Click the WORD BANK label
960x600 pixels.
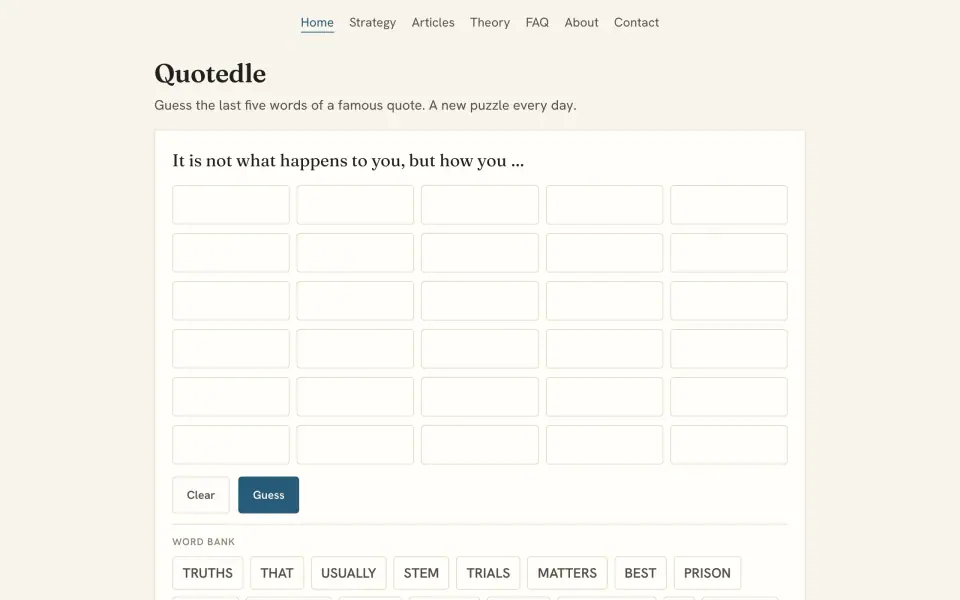(203, 542)
